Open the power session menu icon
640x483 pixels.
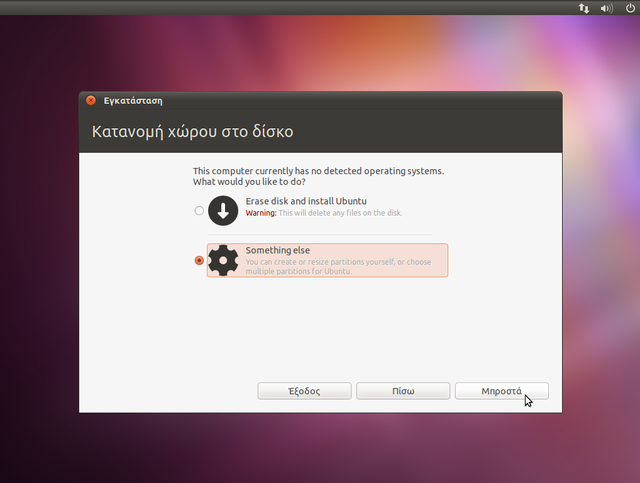pyautogui.click(x=630, y=8)
